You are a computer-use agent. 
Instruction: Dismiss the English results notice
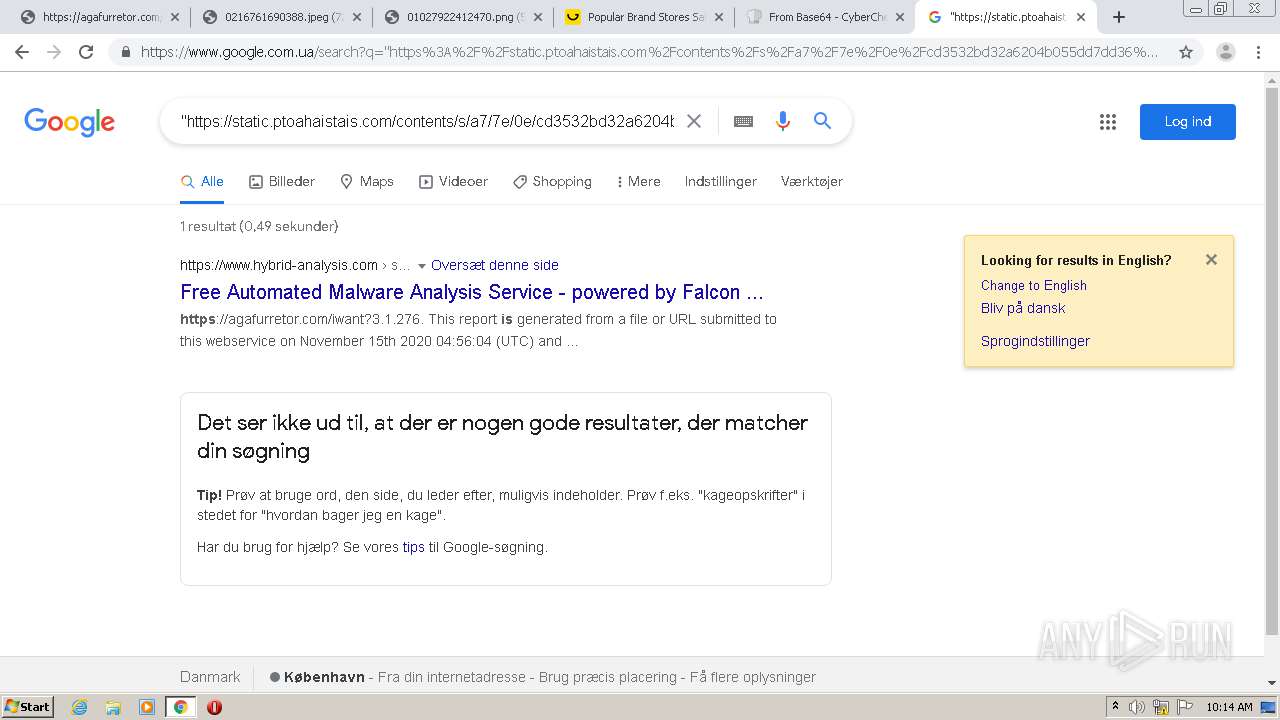pos(1211,260)
